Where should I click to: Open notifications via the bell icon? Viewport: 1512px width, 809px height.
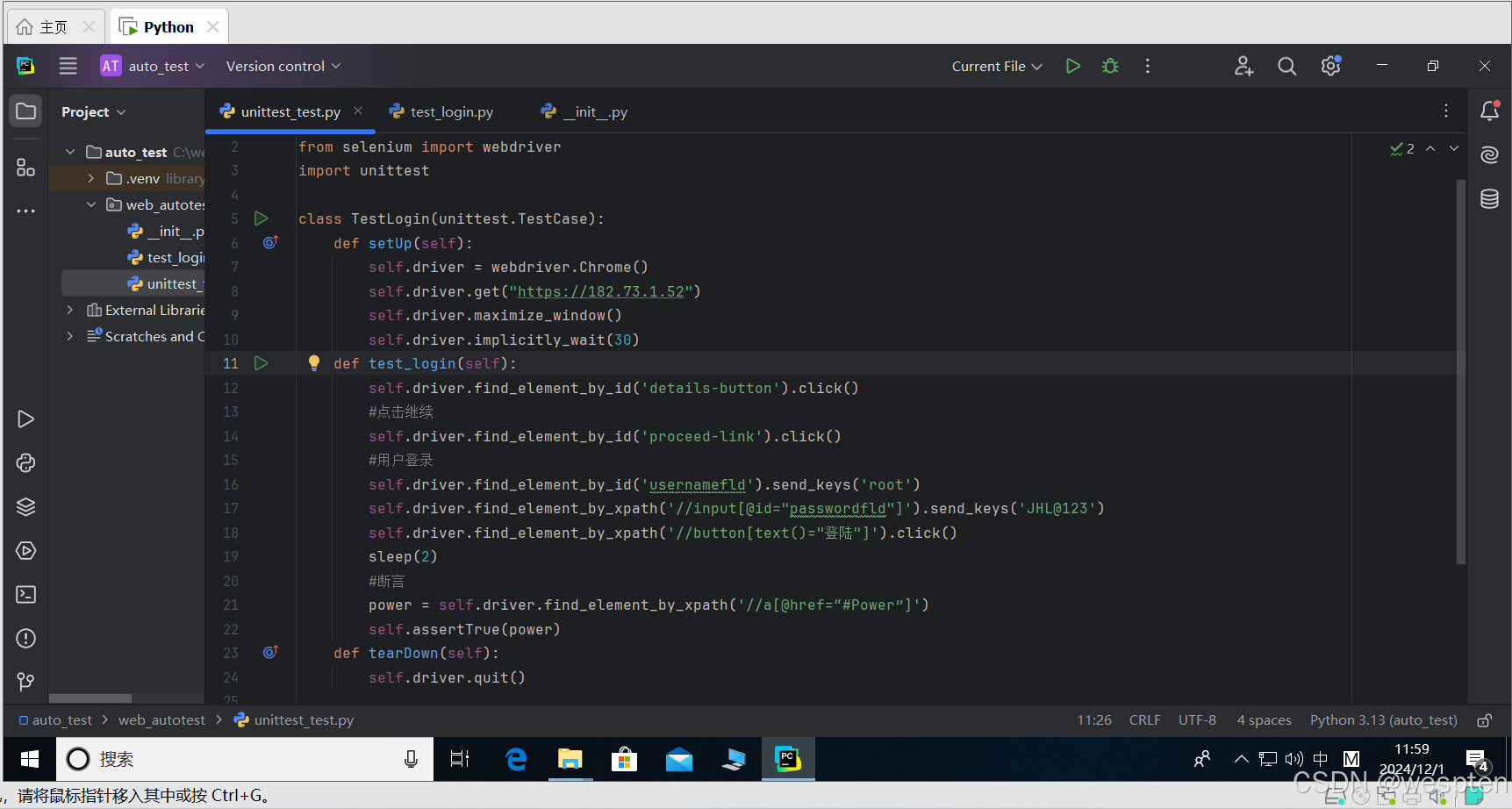[1489, 111]
